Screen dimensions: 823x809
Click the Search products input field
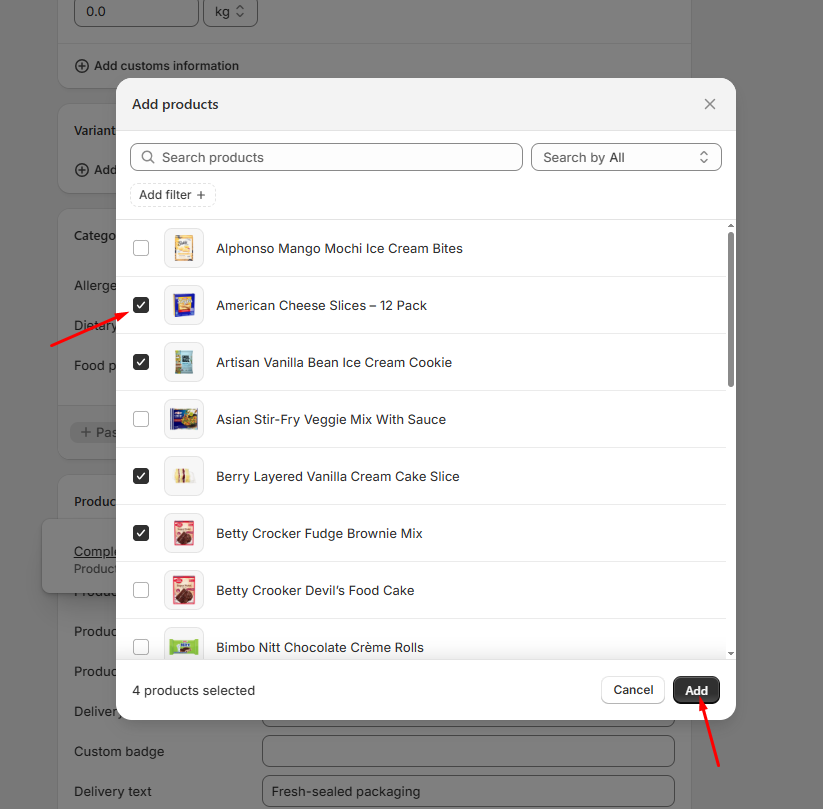click(x=335, y=157)
